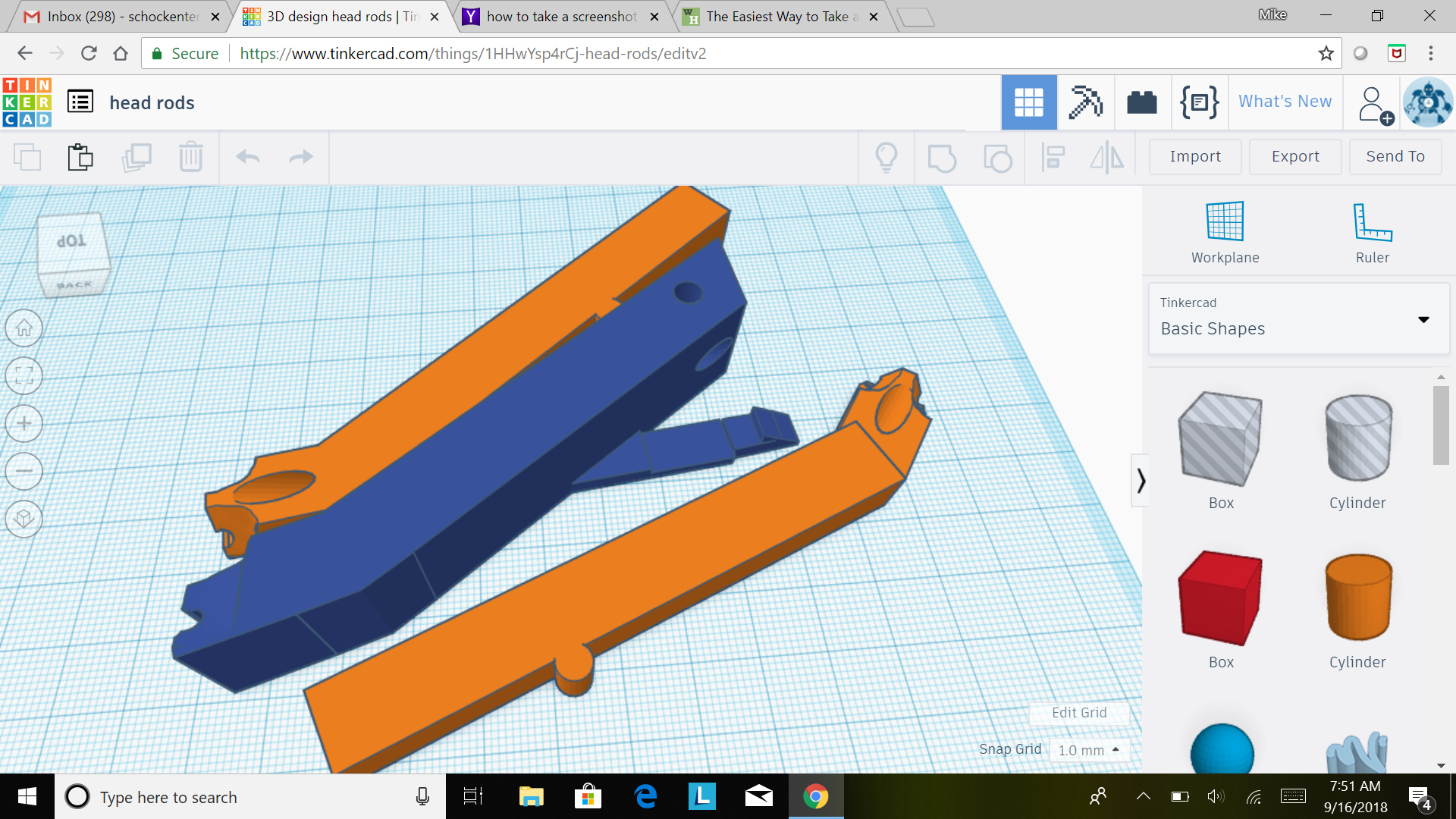This screenshot has height=819, width=1456.
Task: Open the Action Center notifications
Action: point(1420,798)
